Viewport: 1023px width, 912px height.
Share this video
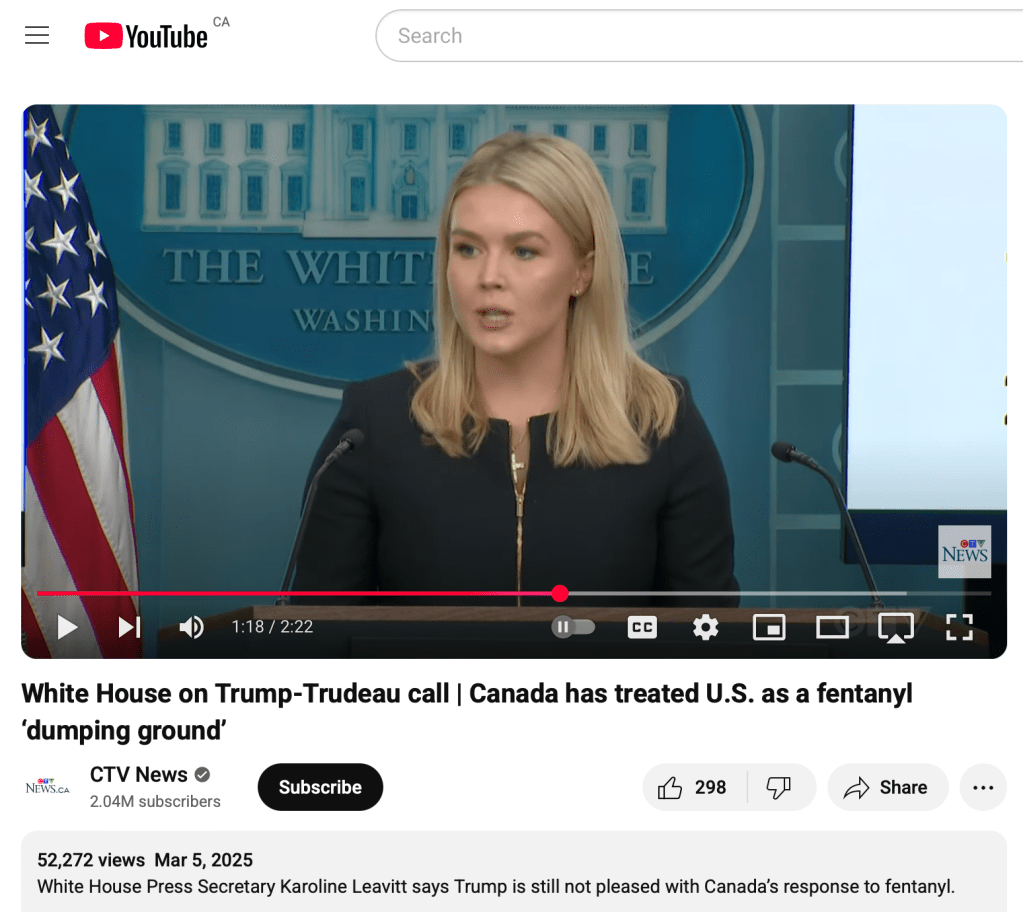887,787
